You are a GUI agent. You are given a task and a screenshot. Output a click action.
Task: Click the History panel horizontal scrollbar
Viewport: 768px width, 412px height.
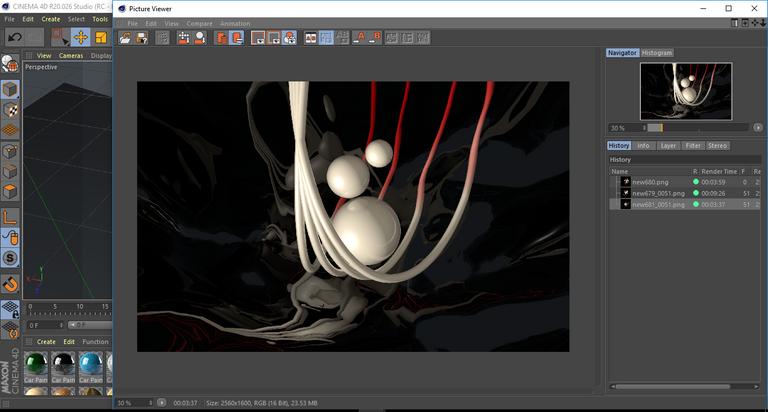coord(672,387)
